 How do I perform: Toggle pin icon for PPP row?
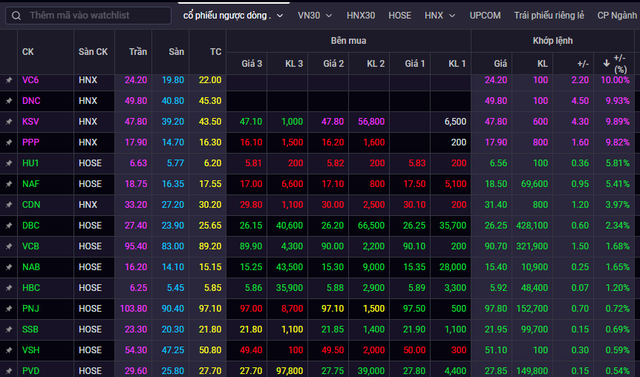pos(9,142)
